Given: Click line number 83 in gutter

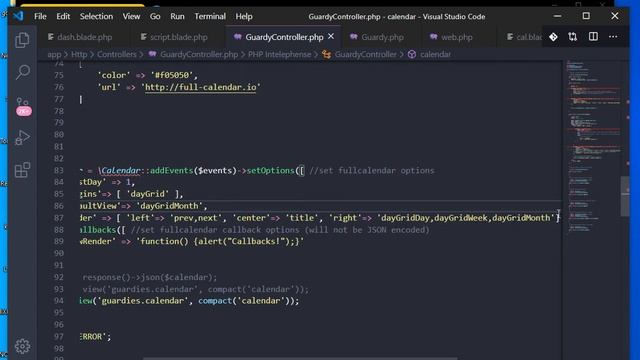Looking at the screenshot, I should click(58, 170).
